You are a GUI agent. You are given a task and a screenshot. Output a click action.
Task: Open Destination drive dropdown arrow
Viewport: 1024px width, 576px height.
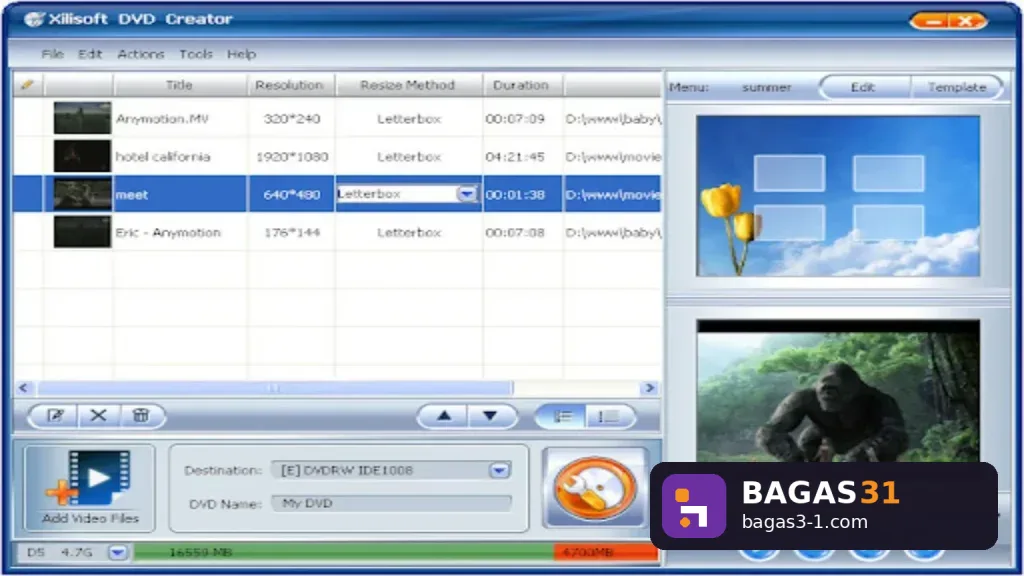pos(500,470)
